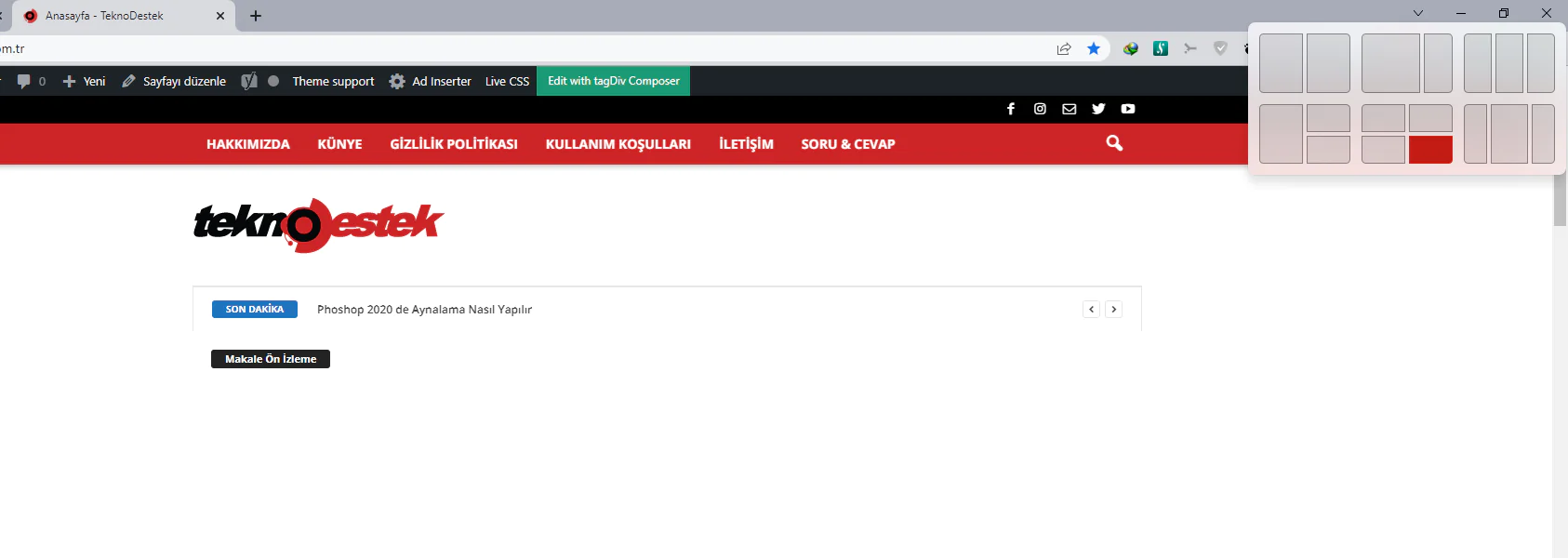The image size is (1568, 558).
Task: Show previous breaking news item
Action: tap(1092, 310)
